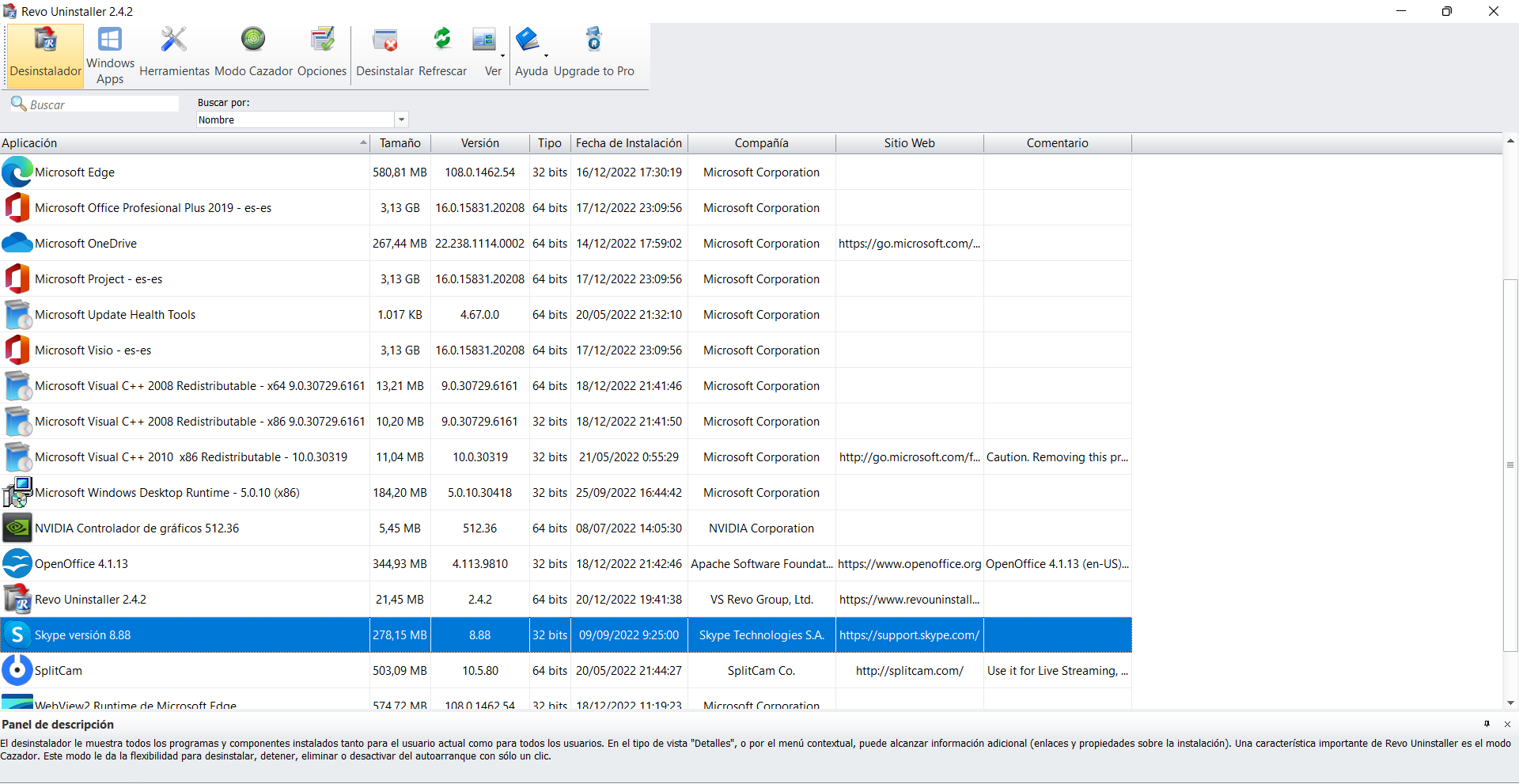This screenshot has height=784, width=1519.
Task: Open the Windows Apps section
Action: click(110, 55)
